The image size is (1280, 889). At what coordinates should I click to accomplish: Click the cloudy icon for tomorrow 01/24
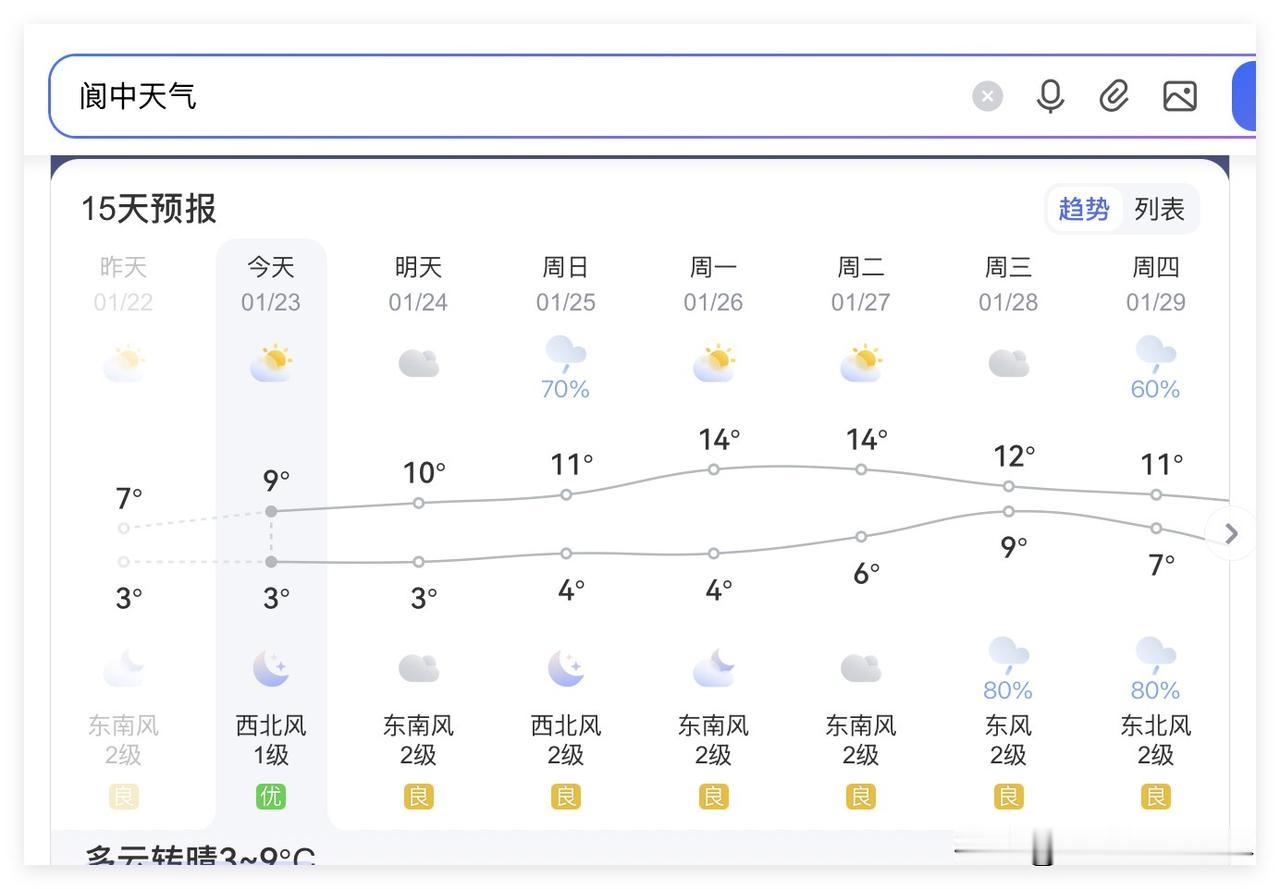click(x=418, y=363)
